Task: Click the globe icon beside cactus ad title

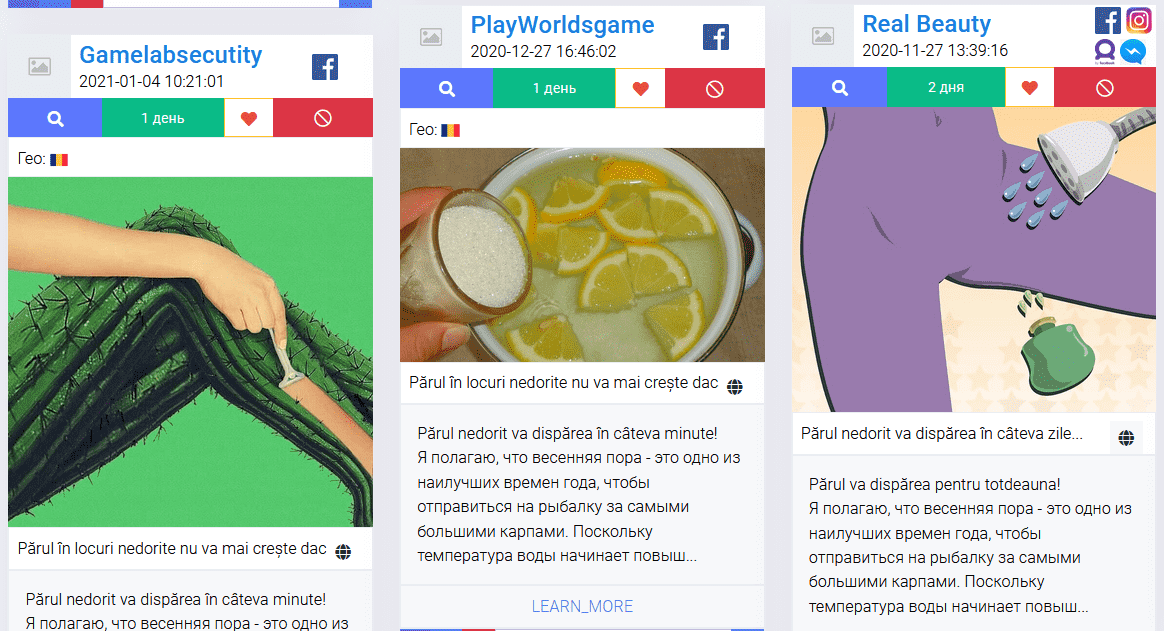Action: point(343,552)
